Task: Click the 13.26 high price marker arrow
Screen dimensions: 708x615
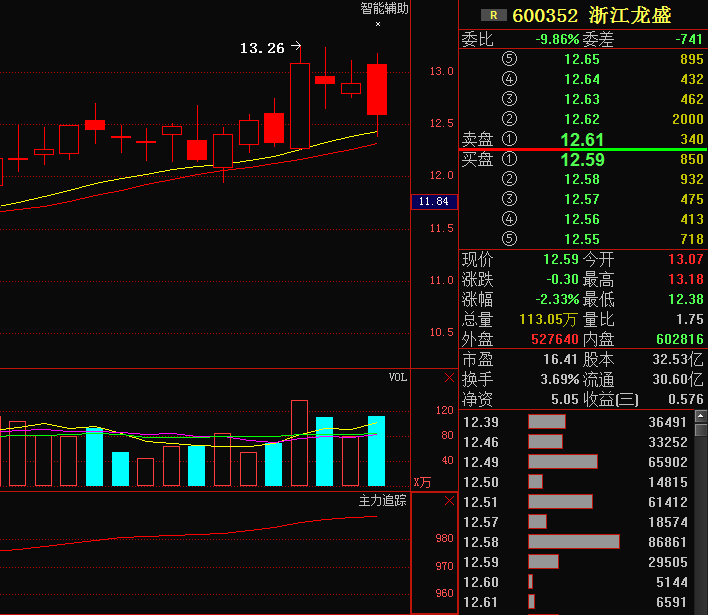Action: pyautogui.click(x=295, y=46)
